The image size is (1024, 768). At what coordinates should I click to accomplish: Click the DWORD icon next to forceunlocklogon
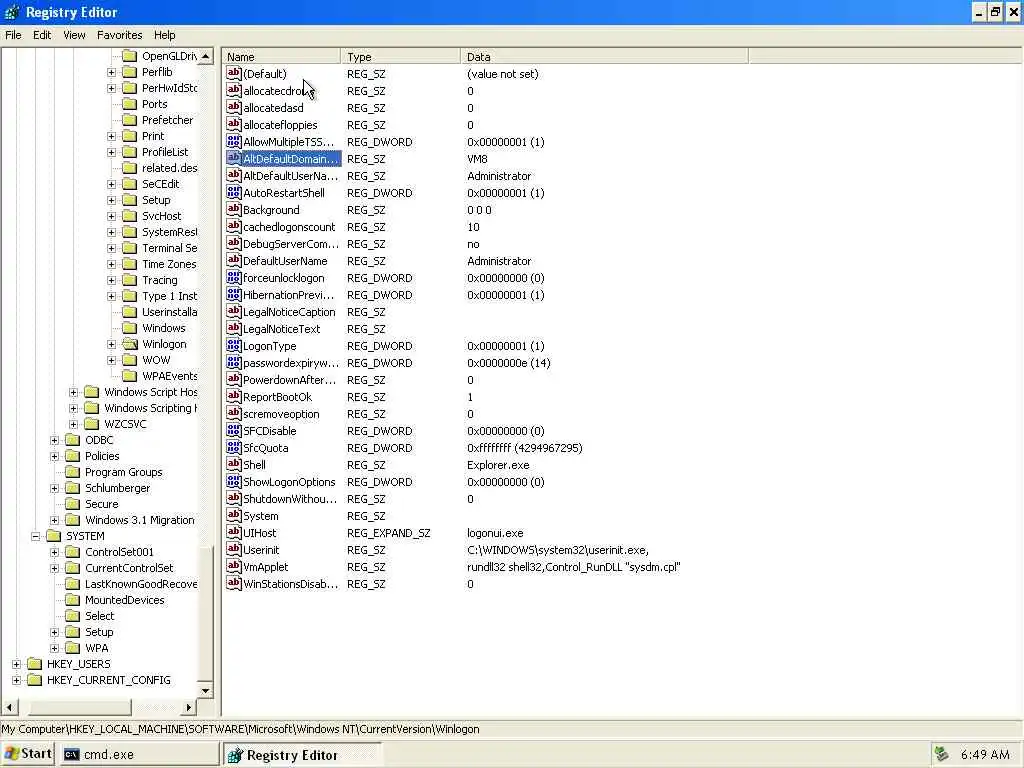click(234, 277)
